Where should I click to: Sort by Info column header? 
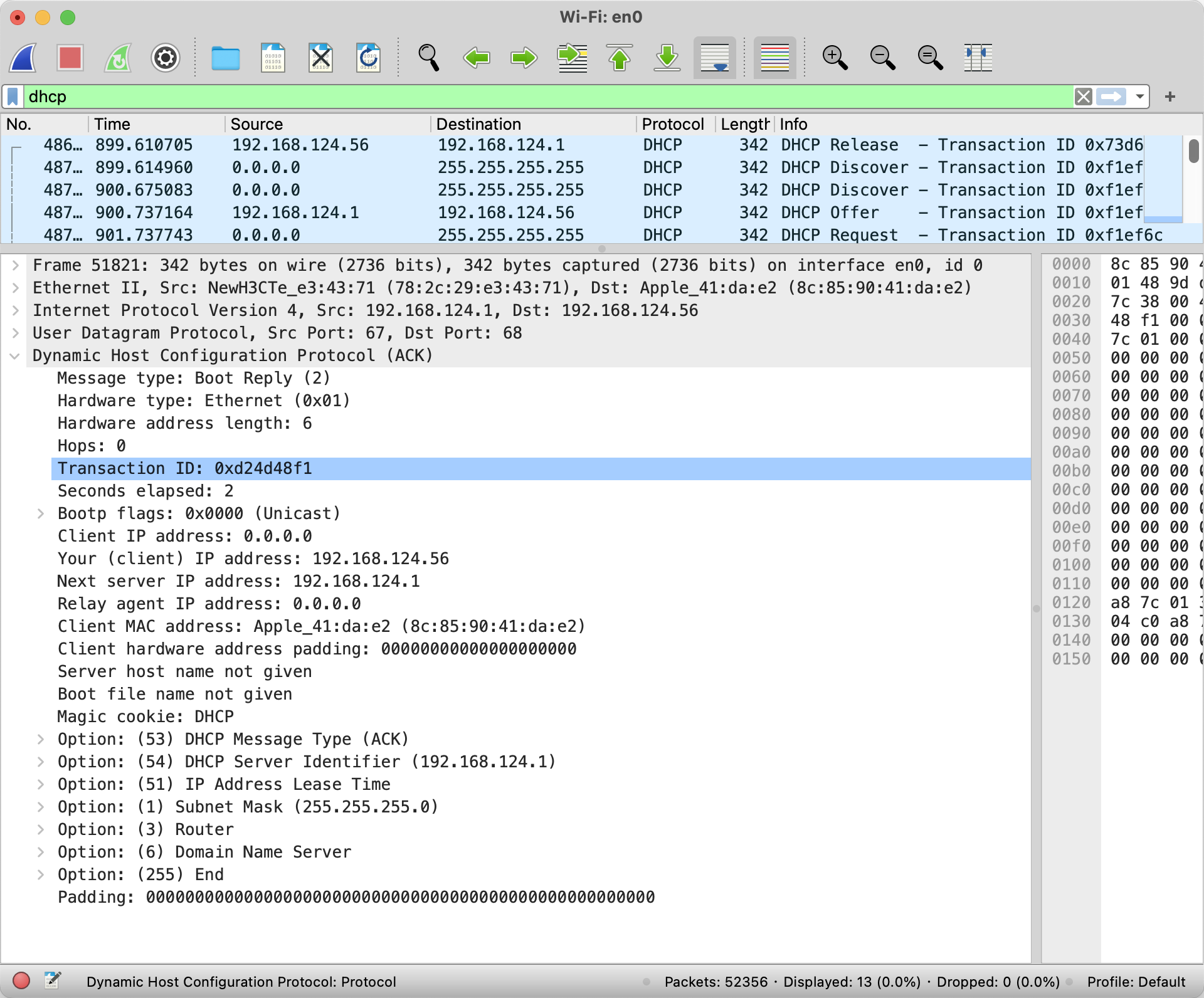pos(978,124)
